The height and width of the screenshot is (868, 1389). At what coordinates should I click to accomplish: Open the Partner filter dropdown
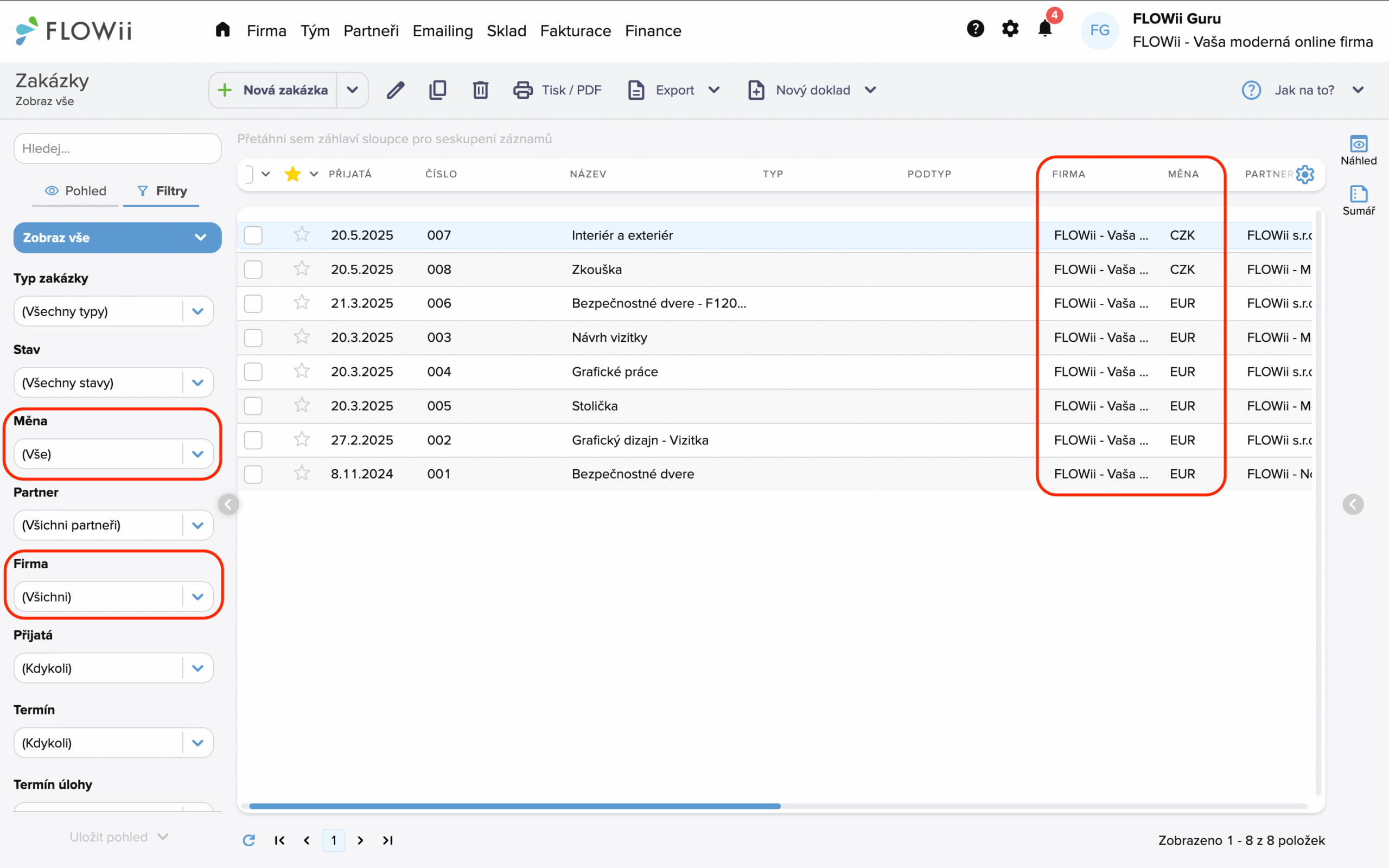(x=113, y=525)
